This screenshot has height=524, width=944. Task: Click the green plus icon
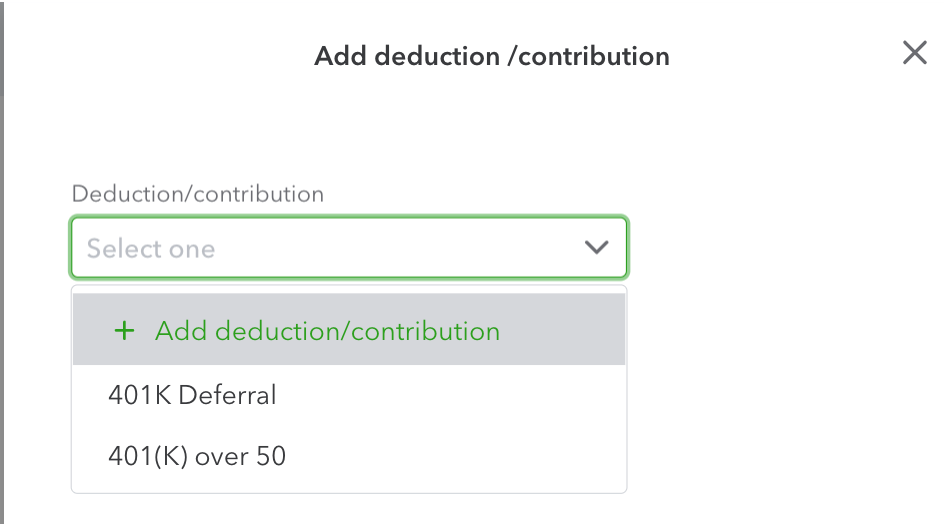click(x=124, y=331)
